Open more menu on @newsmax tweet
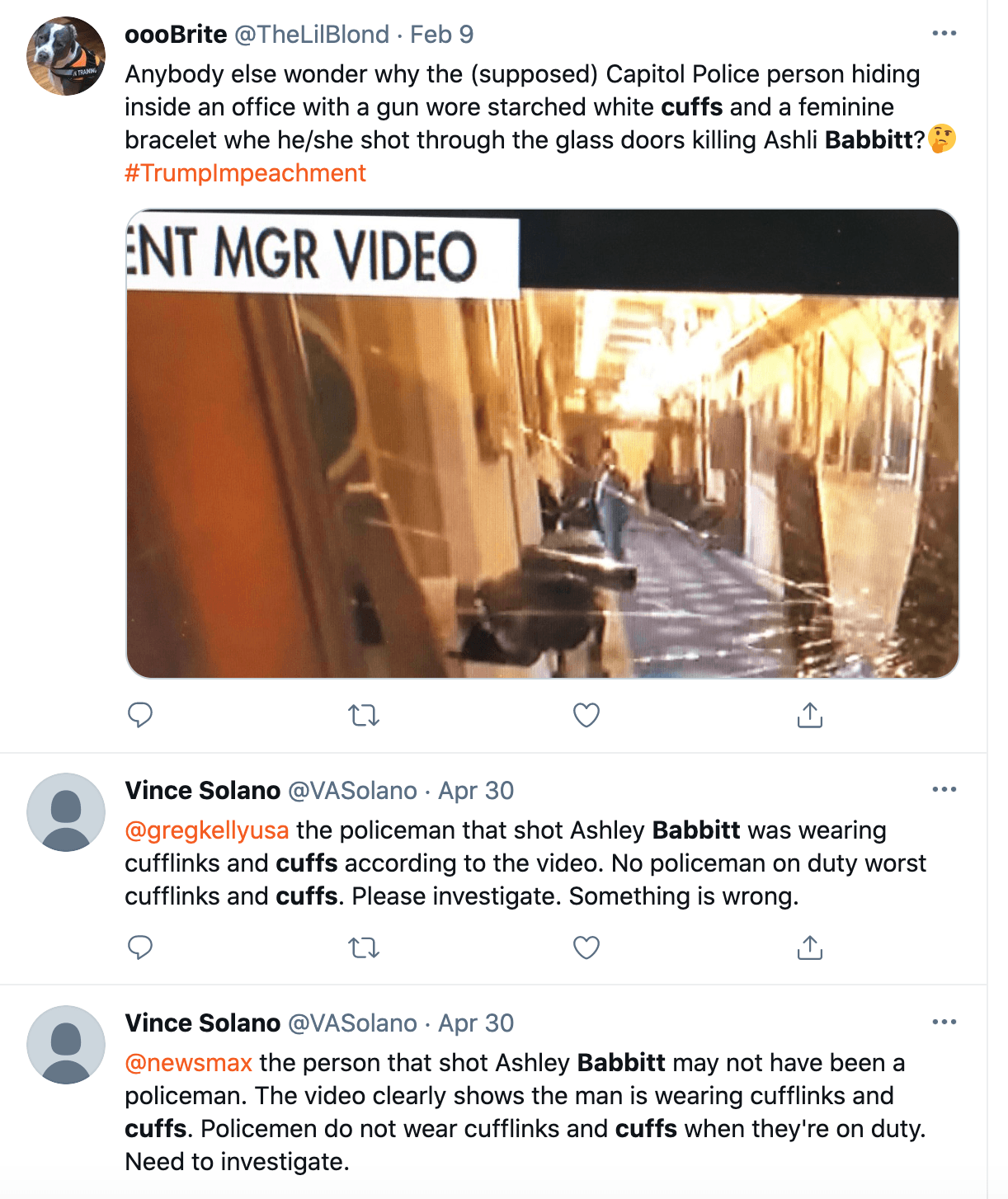The image size is (1008, 1199). pyautogui.click(x=944, y=1023)
